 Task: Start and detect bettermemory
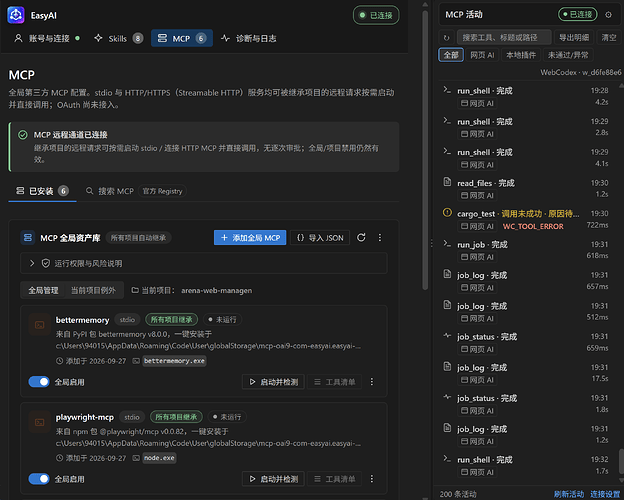273,382
